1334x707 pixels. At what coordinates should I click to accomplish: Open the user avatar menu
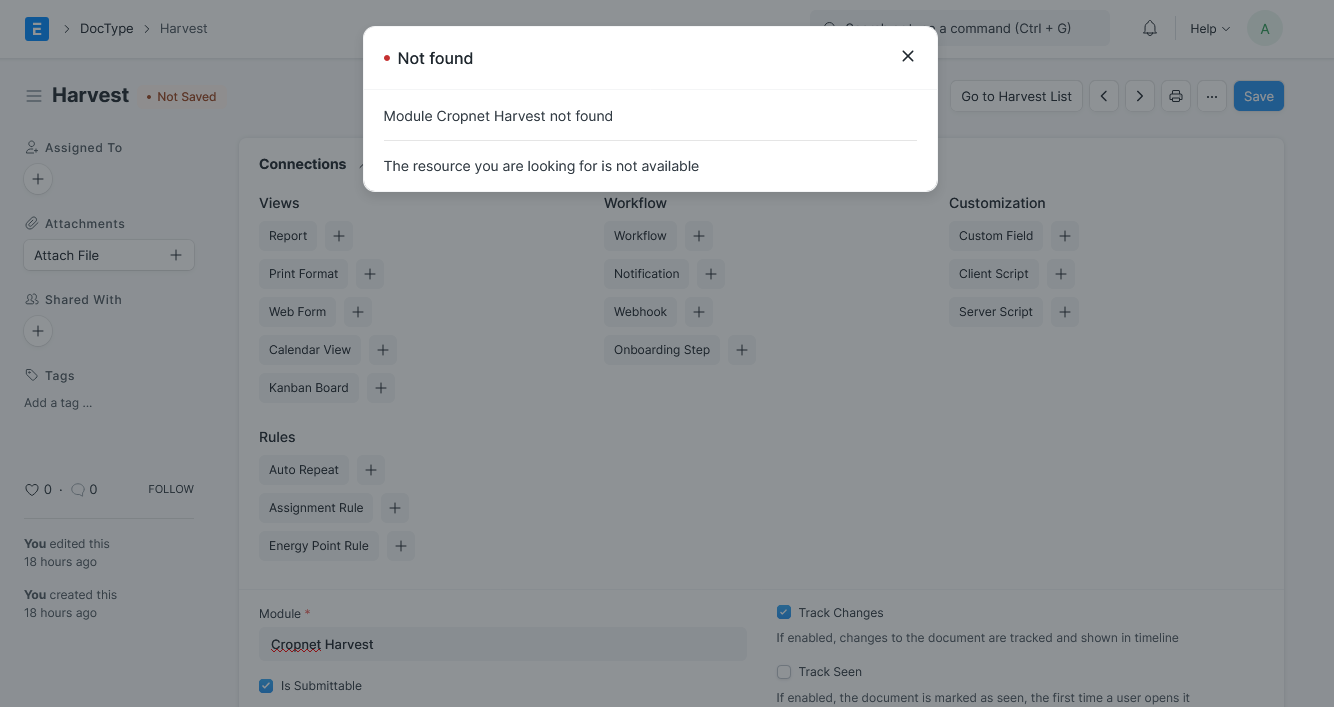pyautogui.click(x=1265, y=28)
